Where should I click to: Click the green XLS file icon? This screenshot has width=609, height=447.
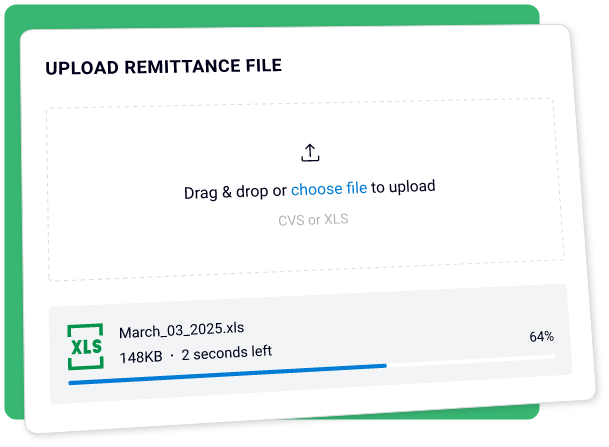coord(86,346)
